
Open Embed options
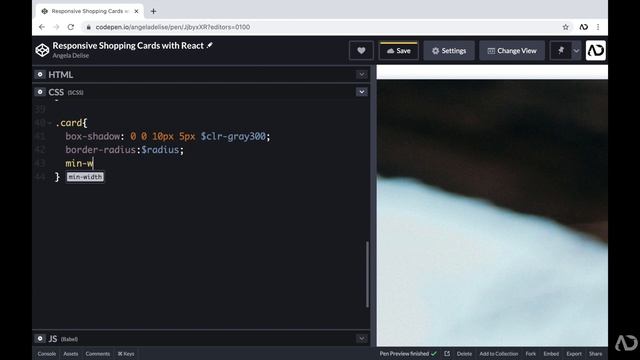551,353
